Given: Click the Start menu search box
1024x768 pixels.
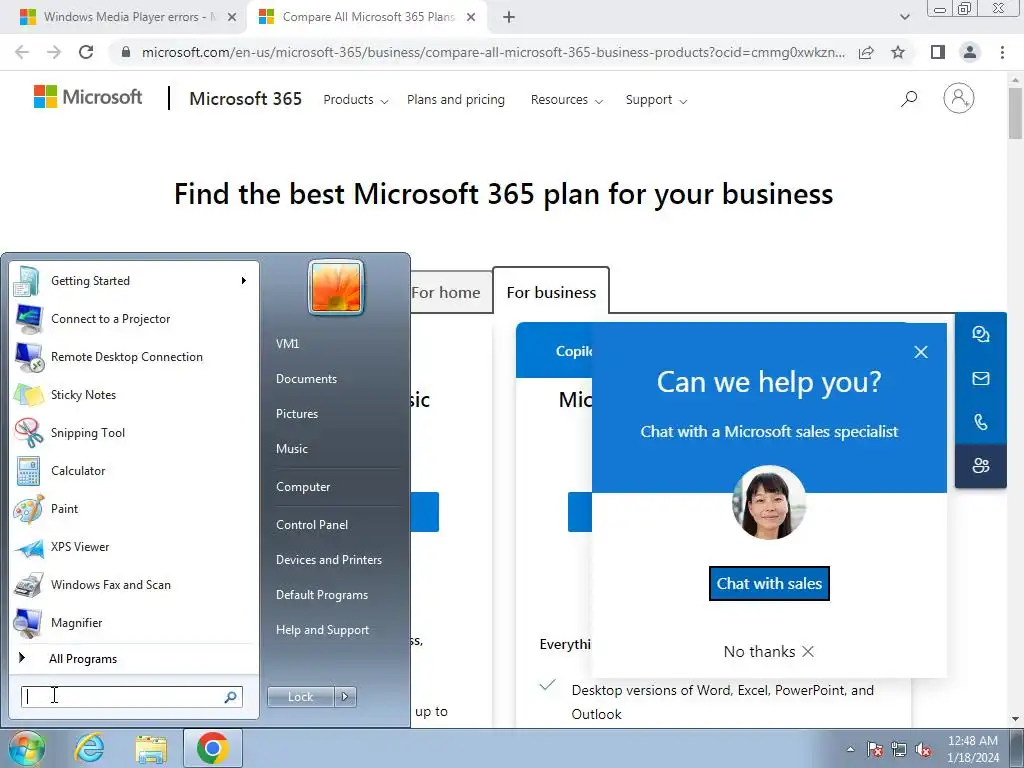Looking at the screenshot, I should 131,697.
